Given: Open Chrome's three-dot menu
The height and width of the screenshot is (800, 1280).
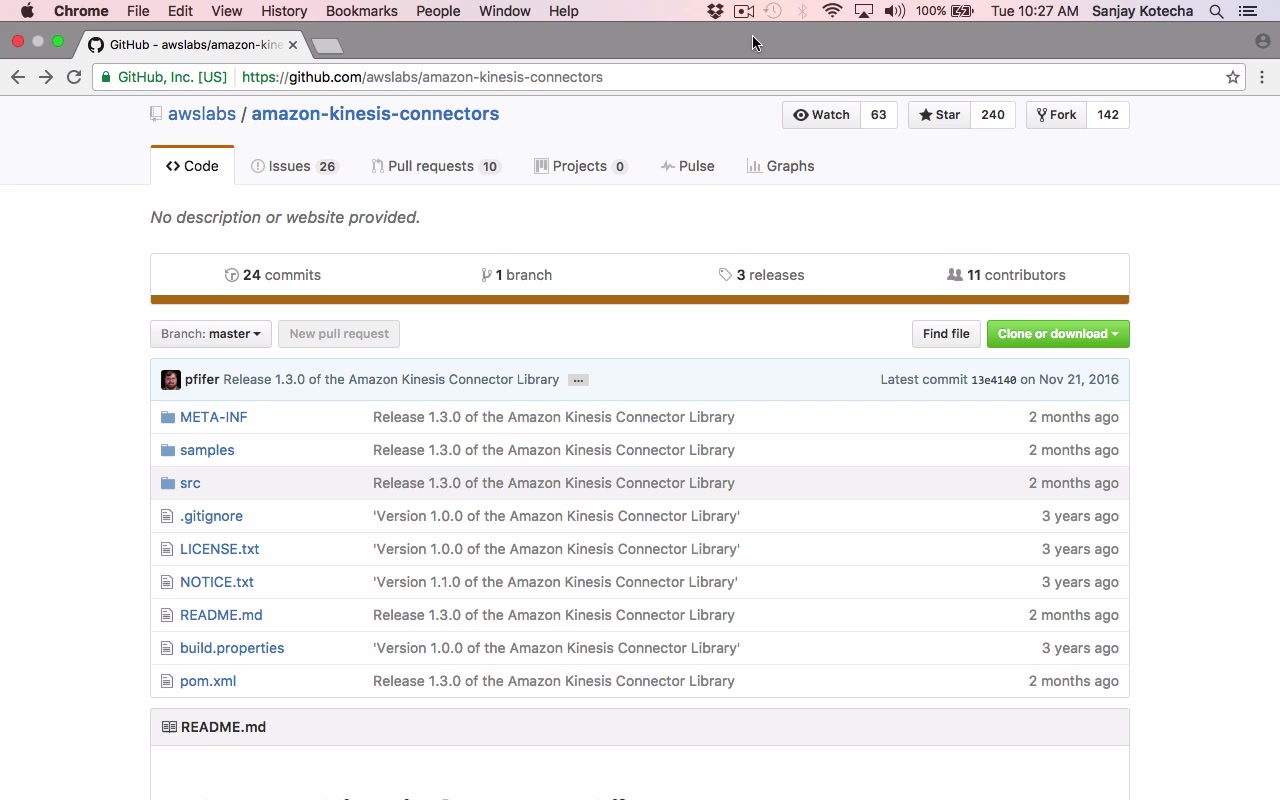Looking at the screenshot, I should pos(1262,77).
